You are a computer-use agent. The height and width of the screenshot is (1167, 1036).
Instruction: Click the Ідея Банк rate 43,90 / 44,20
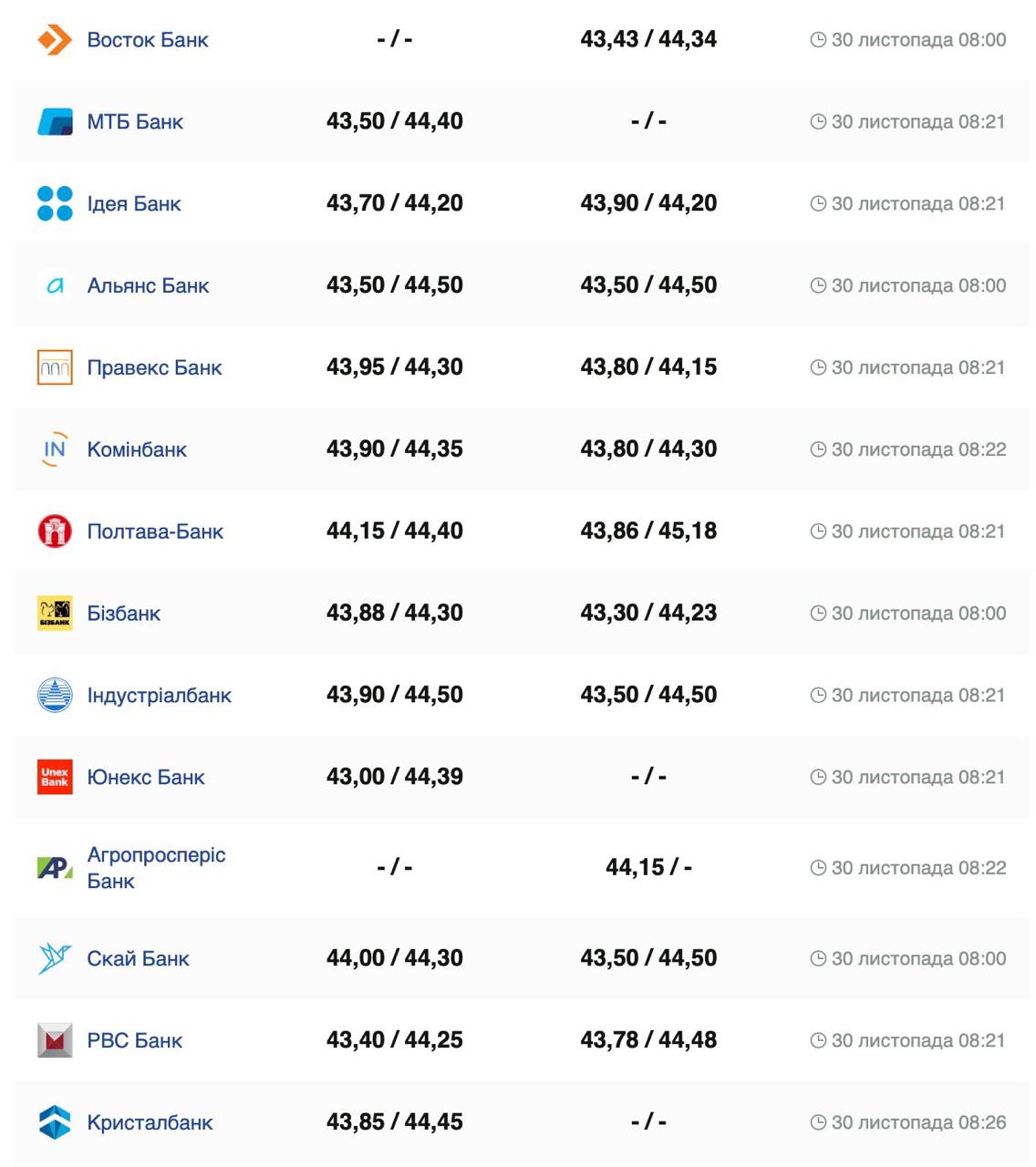(x=648, y=203)
